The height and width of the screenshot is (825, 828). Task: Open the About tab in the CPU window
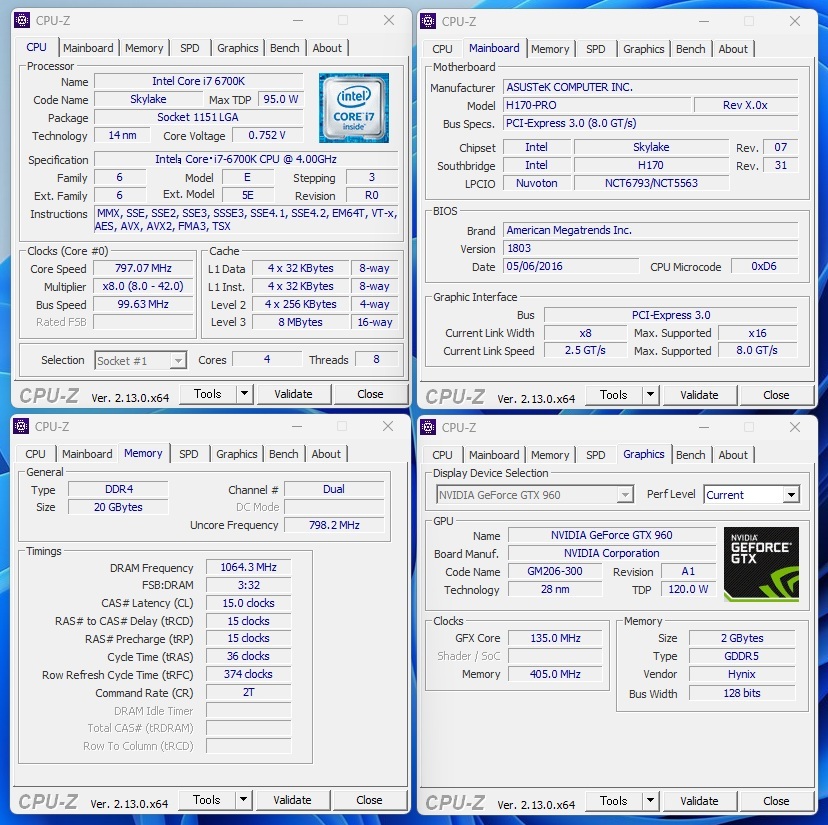click(327, 48)
